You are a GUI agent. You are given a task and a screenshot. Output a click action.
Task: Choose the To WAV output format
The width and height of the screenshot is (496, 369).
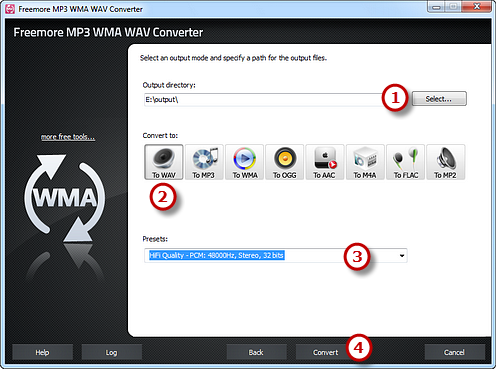tap(164, 162)
